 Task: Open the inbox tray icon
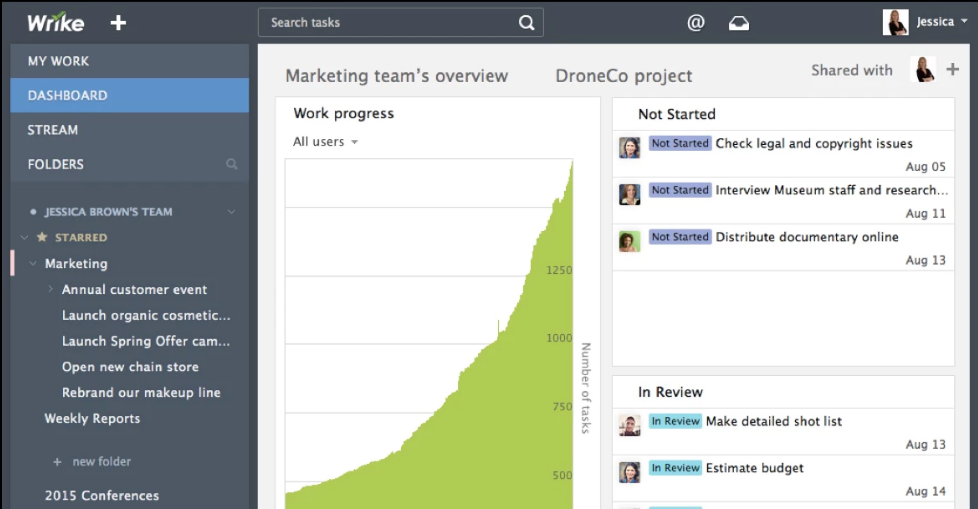[738, 23]
